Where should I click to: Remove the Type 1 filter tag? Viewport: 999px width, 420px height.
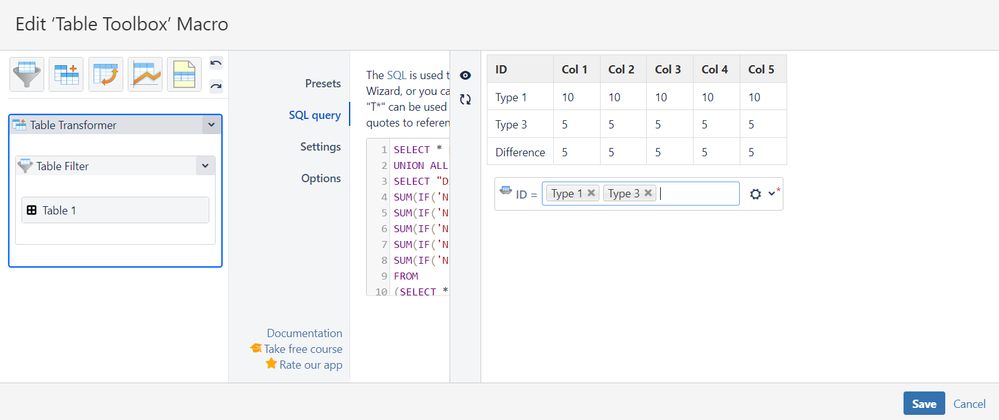[592, 194]
